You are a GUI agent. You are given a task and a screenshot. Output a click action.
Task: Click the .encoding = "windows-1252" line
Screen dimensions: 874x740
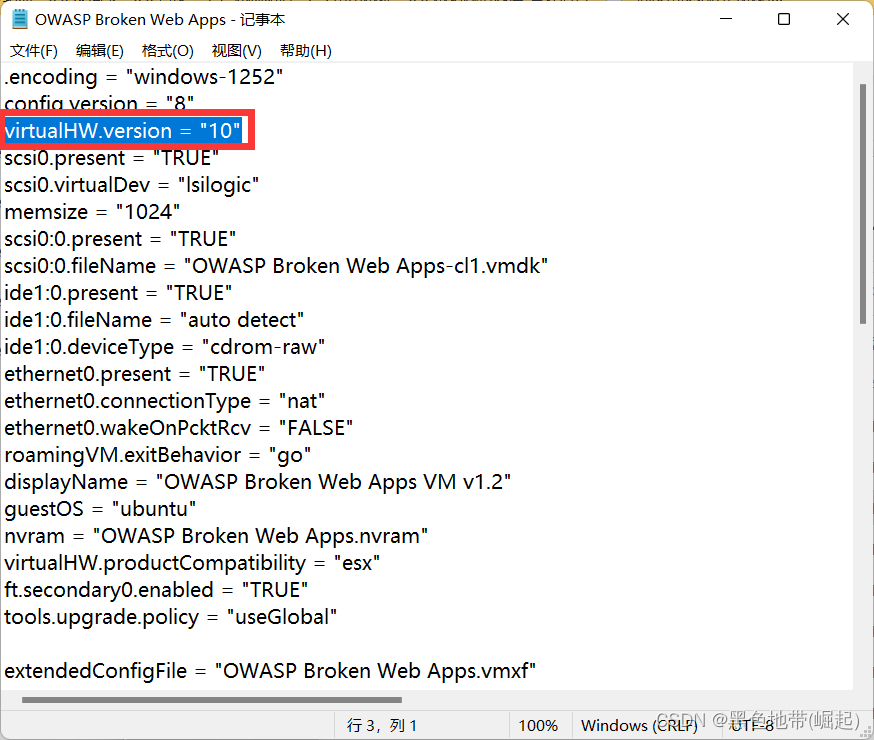coord(144,77)
